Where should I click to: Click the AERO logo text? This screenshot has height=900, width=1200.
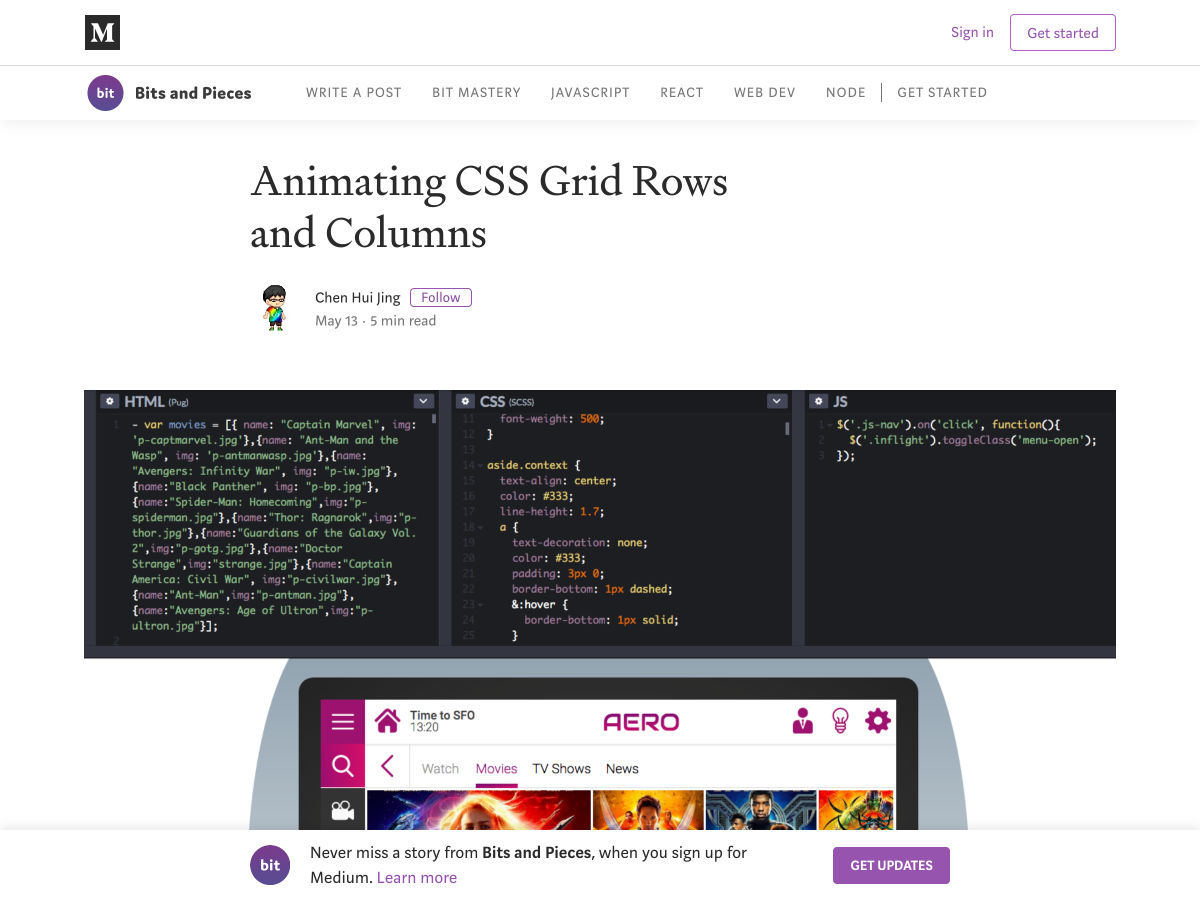point(641,722)
